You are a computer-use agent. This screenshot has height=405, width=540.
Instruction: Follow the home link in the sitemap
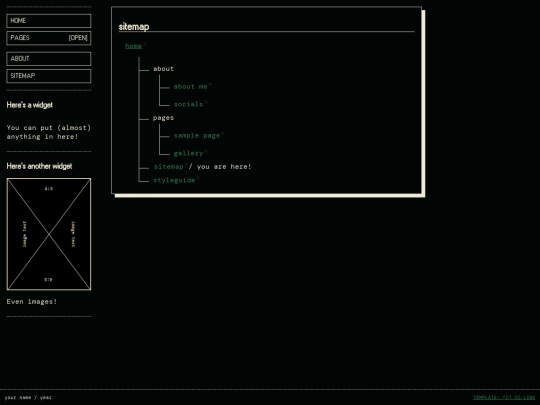(x=134, y=46)
